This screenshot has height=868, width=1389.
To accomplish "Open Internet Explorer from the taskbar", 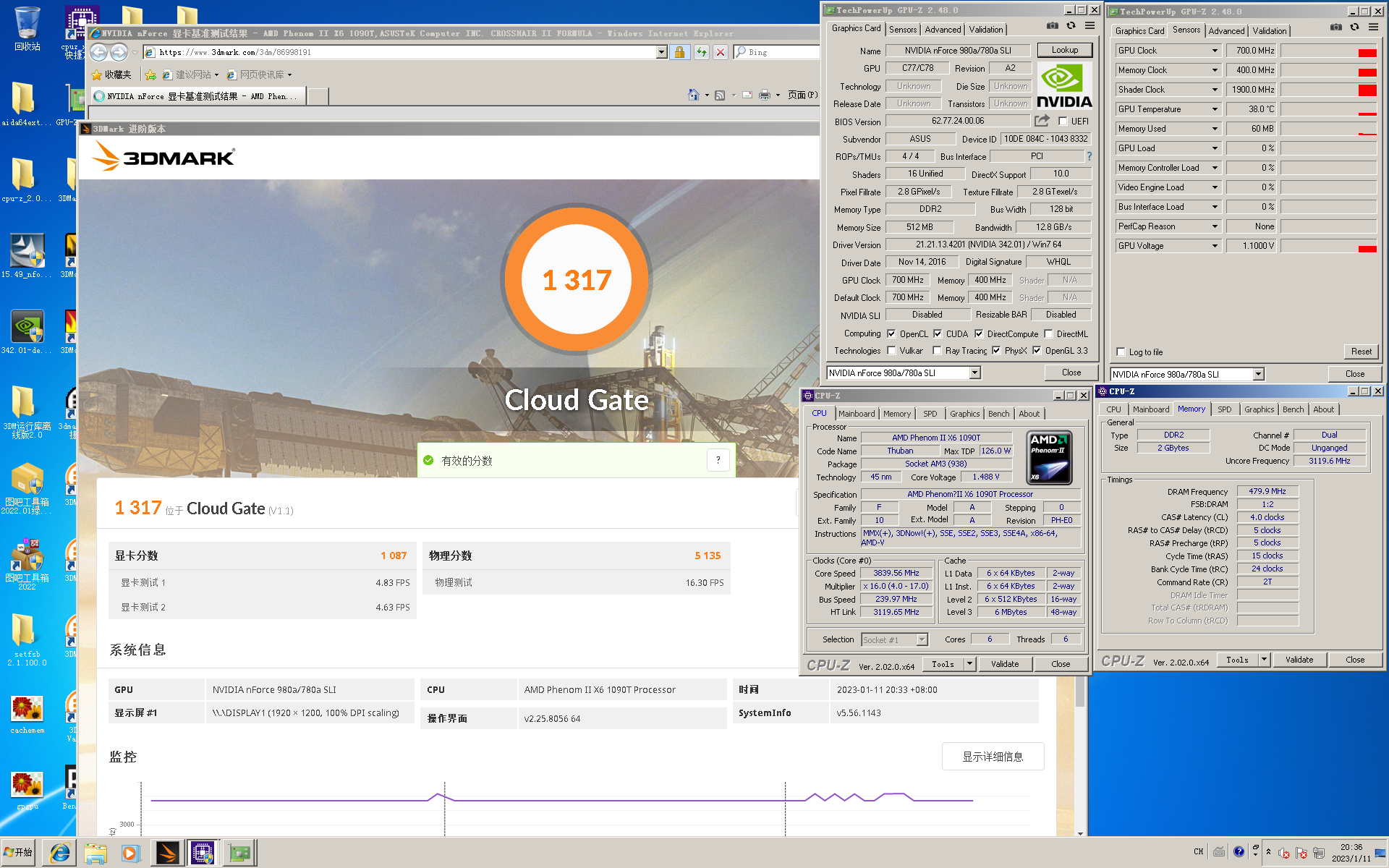I will tap(60, 854).
